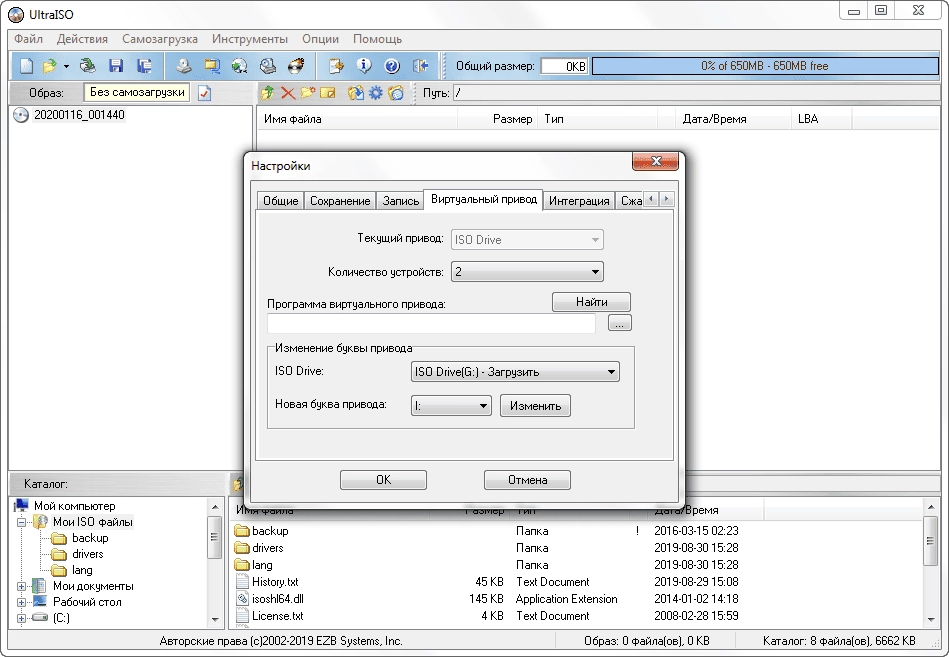The height and width of the screenshot is (657, 949).
Task: Collapse the Мои ISO файлы tree node
Action: tap(21, 522)
